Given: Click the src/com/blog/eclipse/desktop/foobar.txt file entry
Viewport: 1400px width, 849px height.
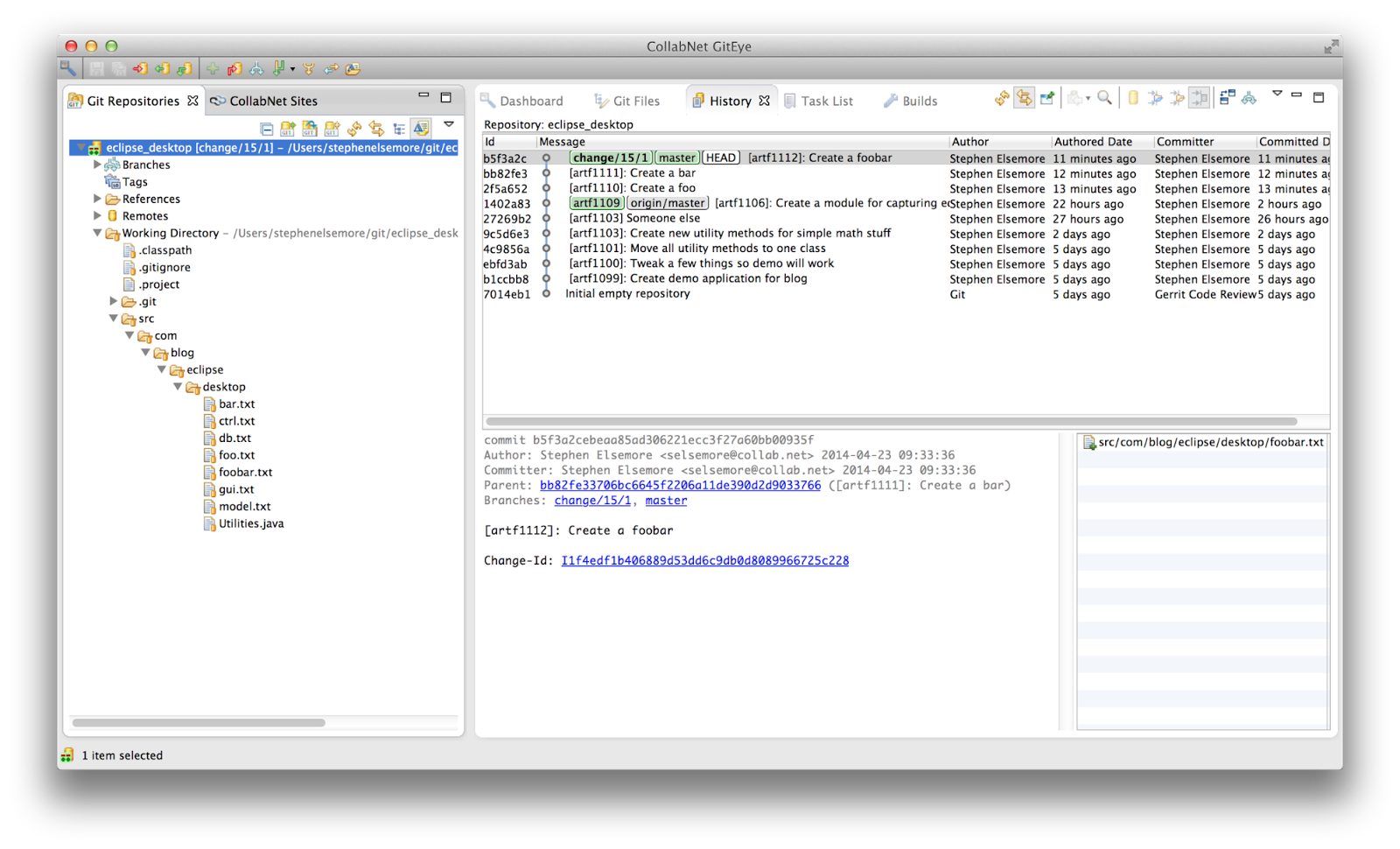Looking at the screenshot, I should click(1203, 442).
